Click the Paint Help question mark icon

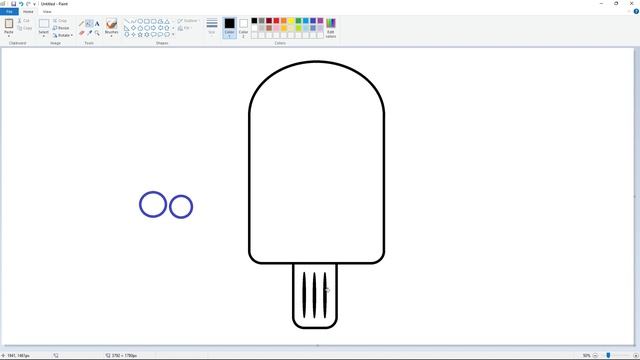coord(636,11)
